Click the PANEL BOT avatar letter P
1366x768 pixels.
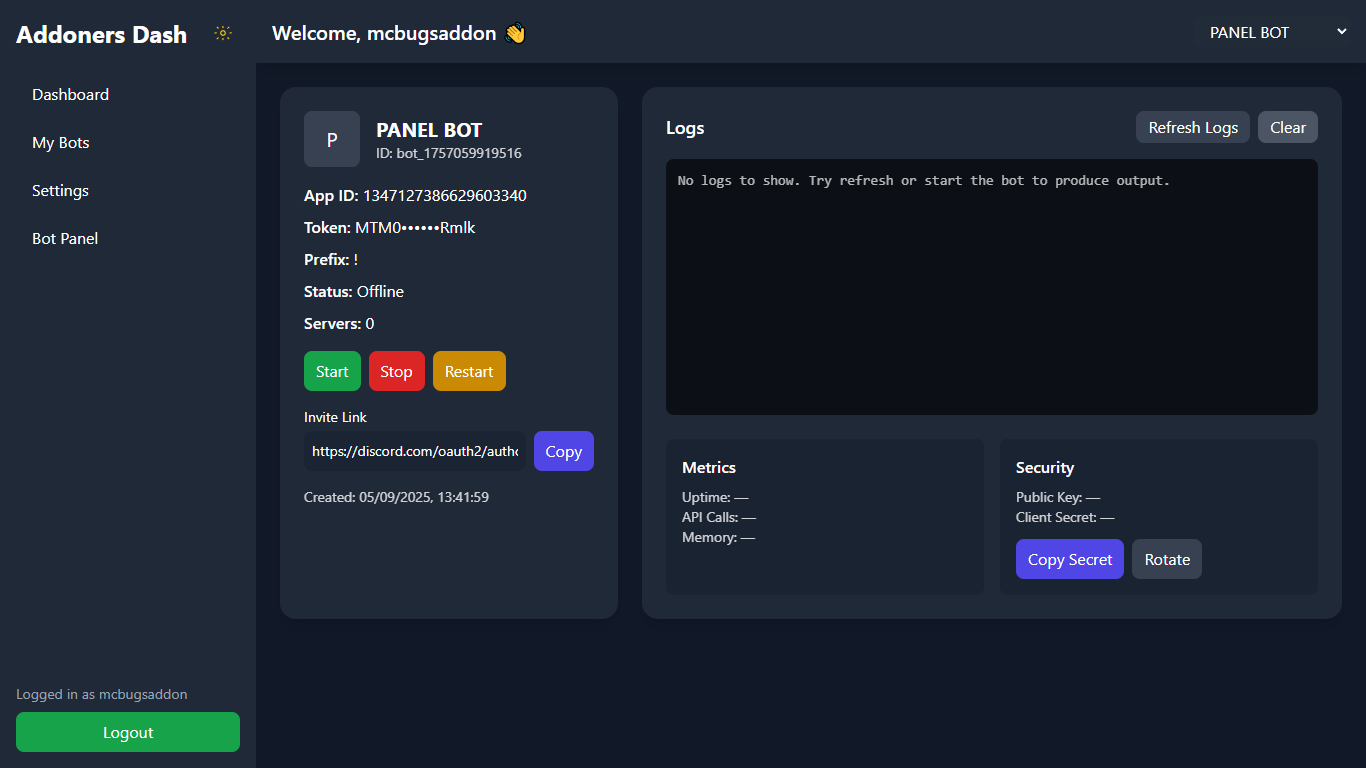click(x=331, y=139)
